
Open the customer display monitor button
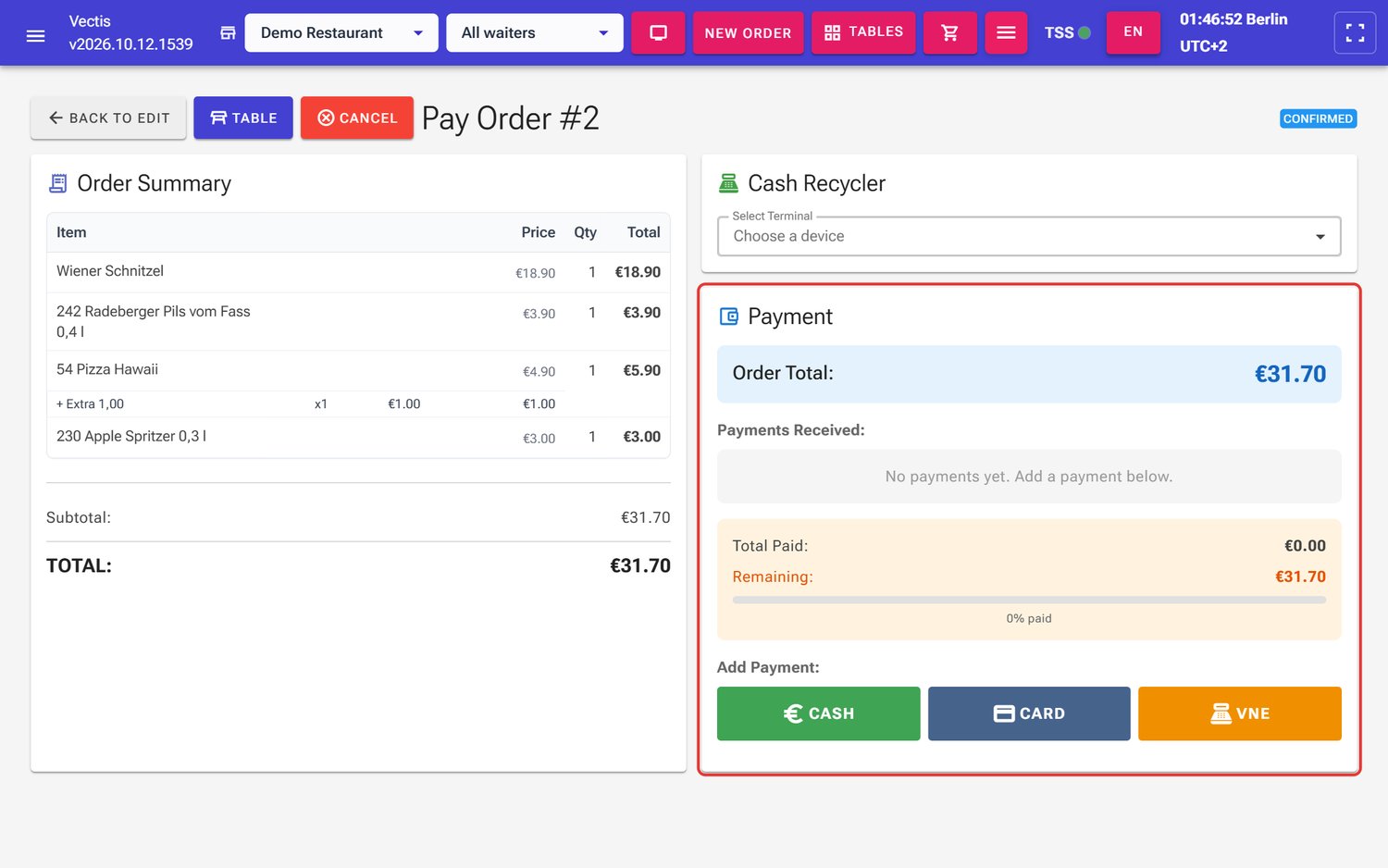click(658, 32)
